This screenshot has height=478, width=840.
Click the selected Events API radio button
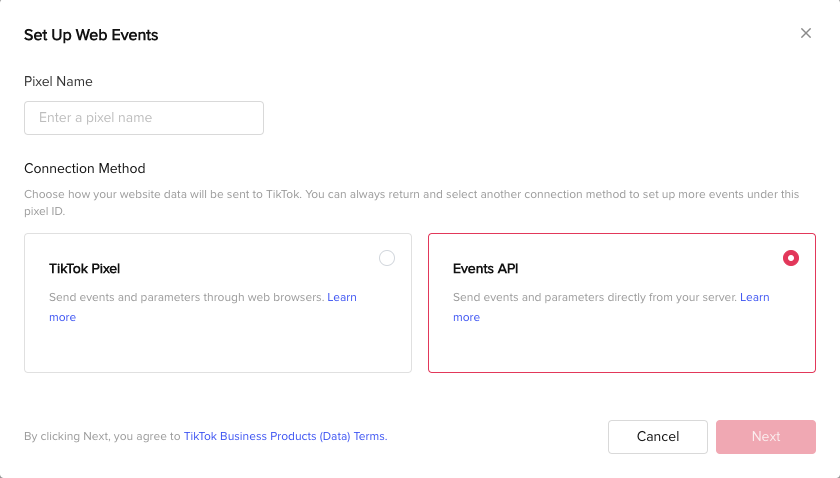point(791,258)
